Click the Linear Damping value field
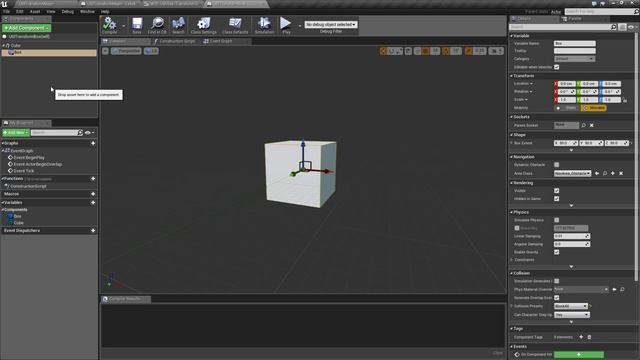Viewport: 640px width, 360px height. pos(571,236)
